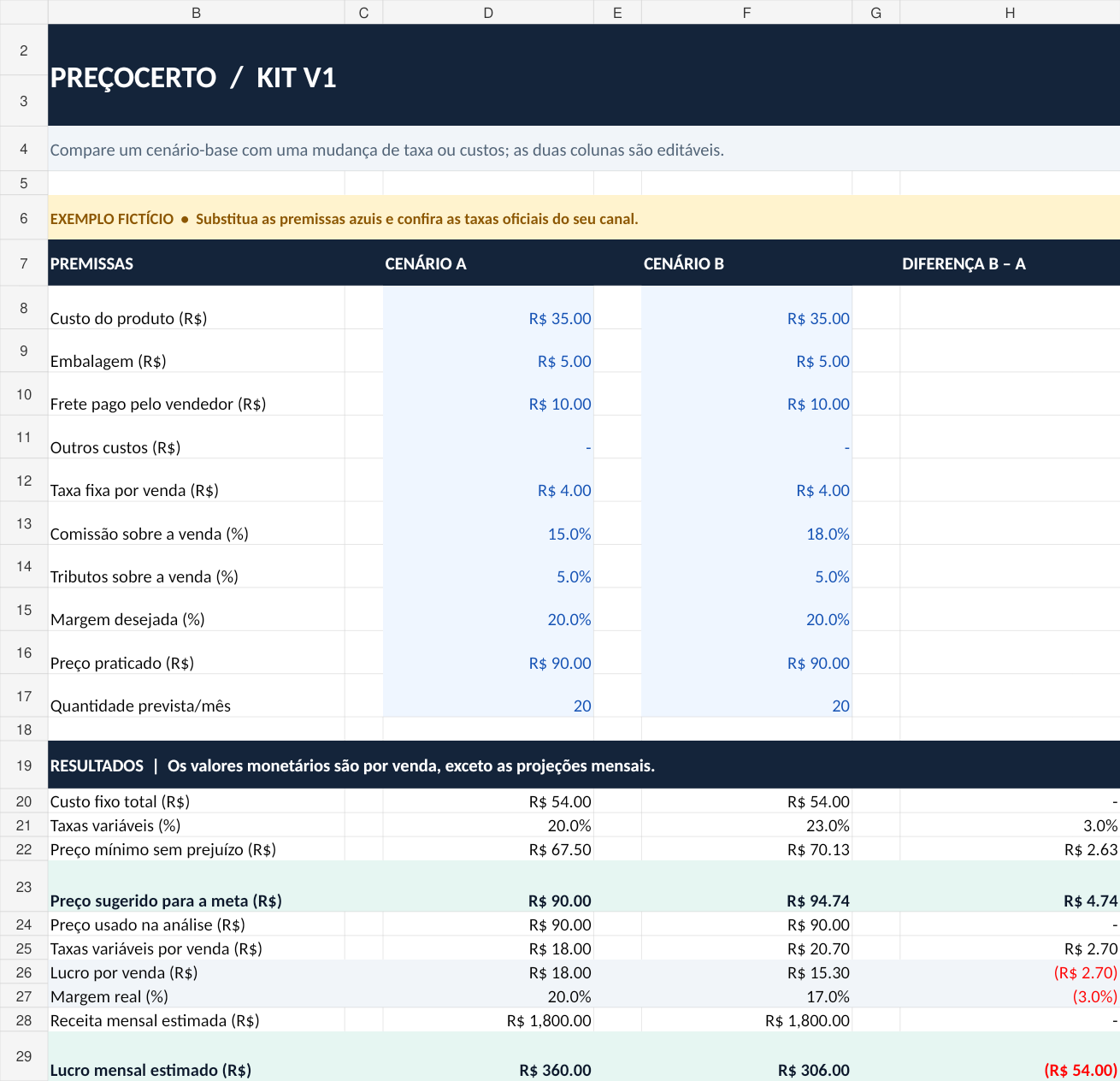The width and height of the screenshot is (1120, 1081).
Task: Click Cenário A Taxa fixa R$ 4.00 cell
Action: pyautogui.click(x=488, y=480)
